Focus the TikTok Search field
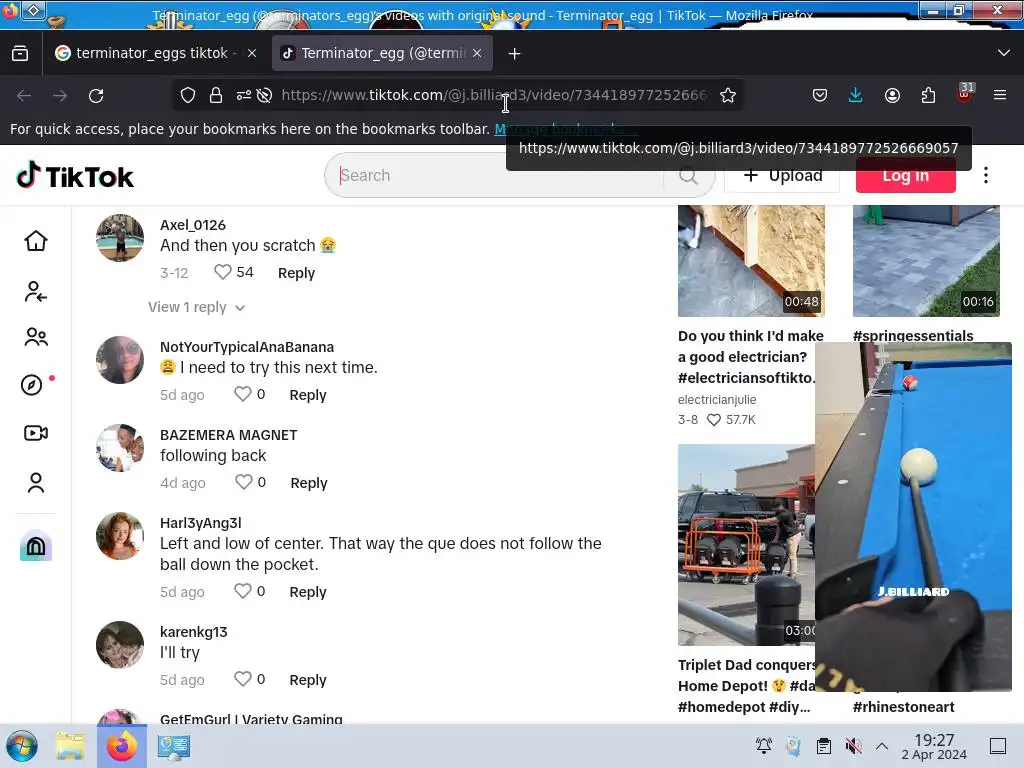Screen dimensions: 1024x768 coord(500,175)
